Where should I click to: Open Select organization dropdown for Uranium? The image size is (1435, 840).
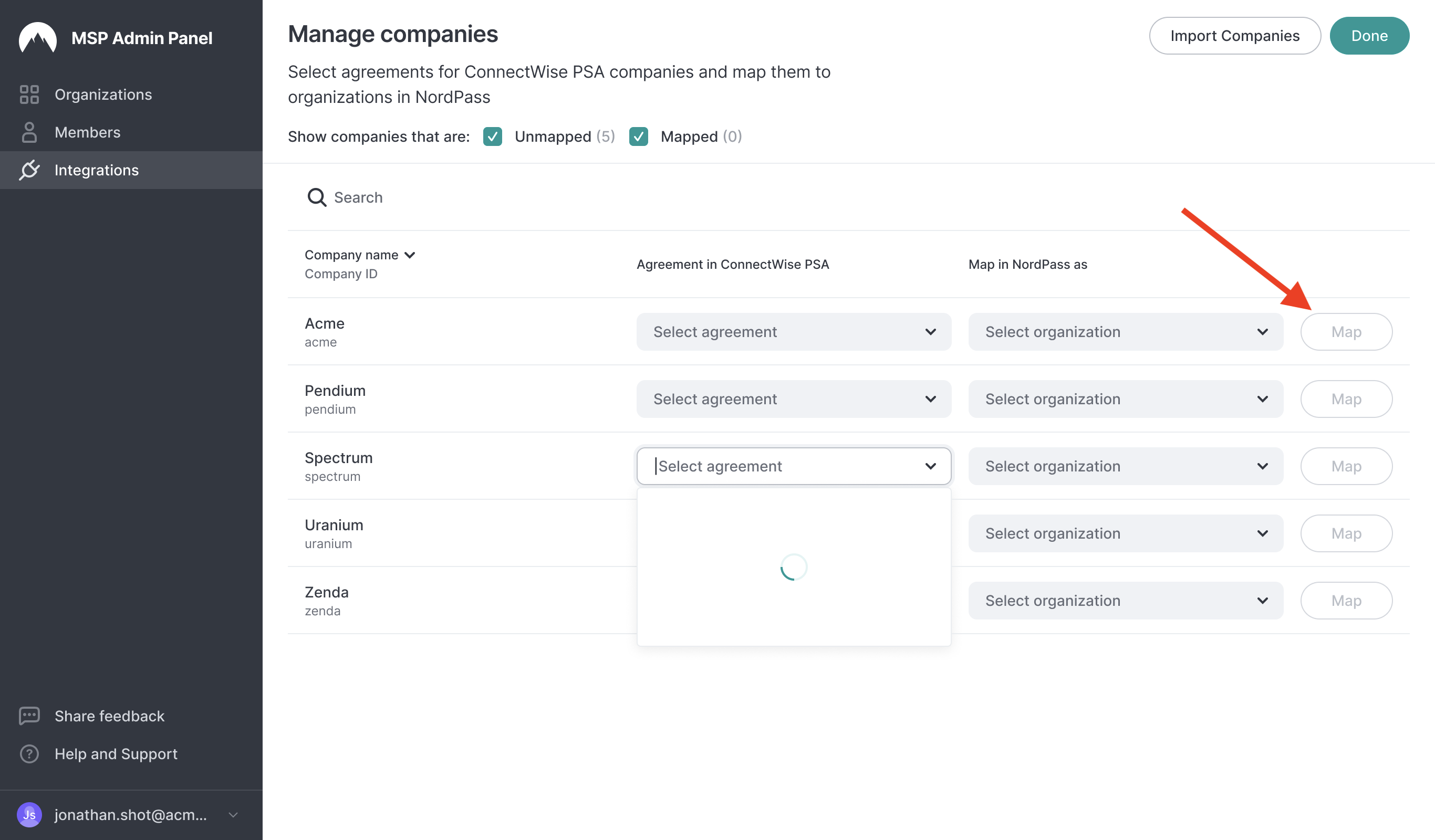pyautogui.click(x=1126, y=533)
